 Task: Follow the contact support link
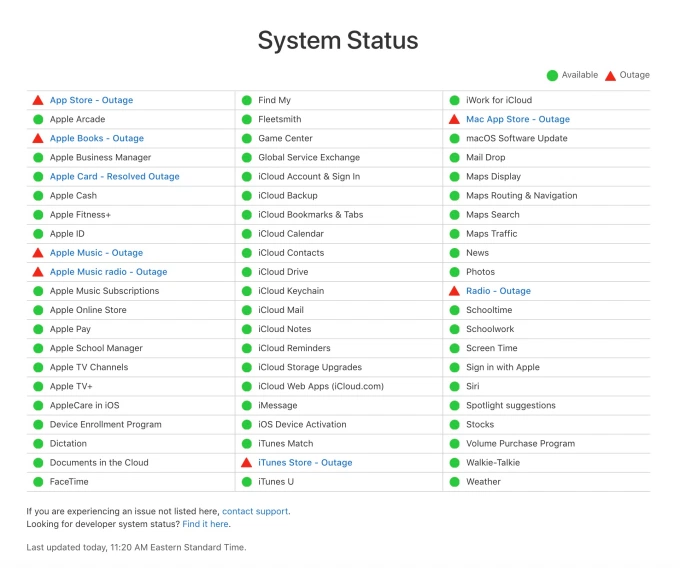pos(255,511)
